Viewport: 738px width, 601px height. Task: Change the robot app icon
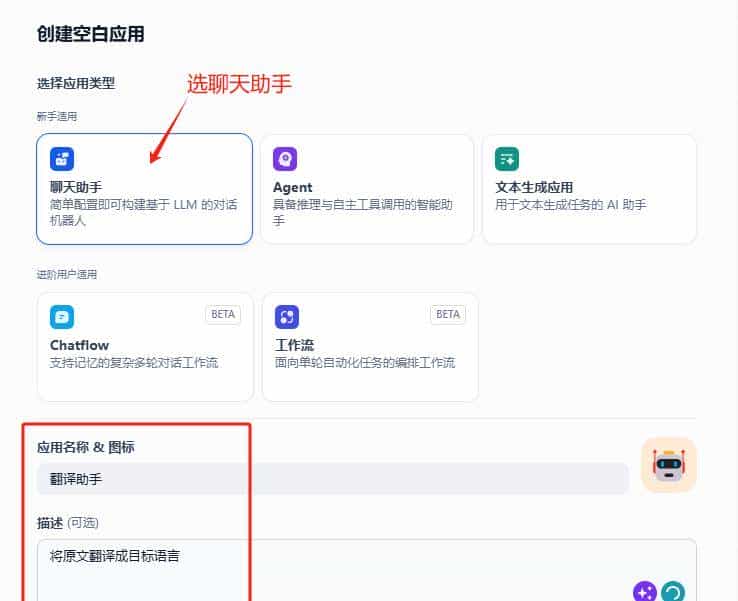669,465
